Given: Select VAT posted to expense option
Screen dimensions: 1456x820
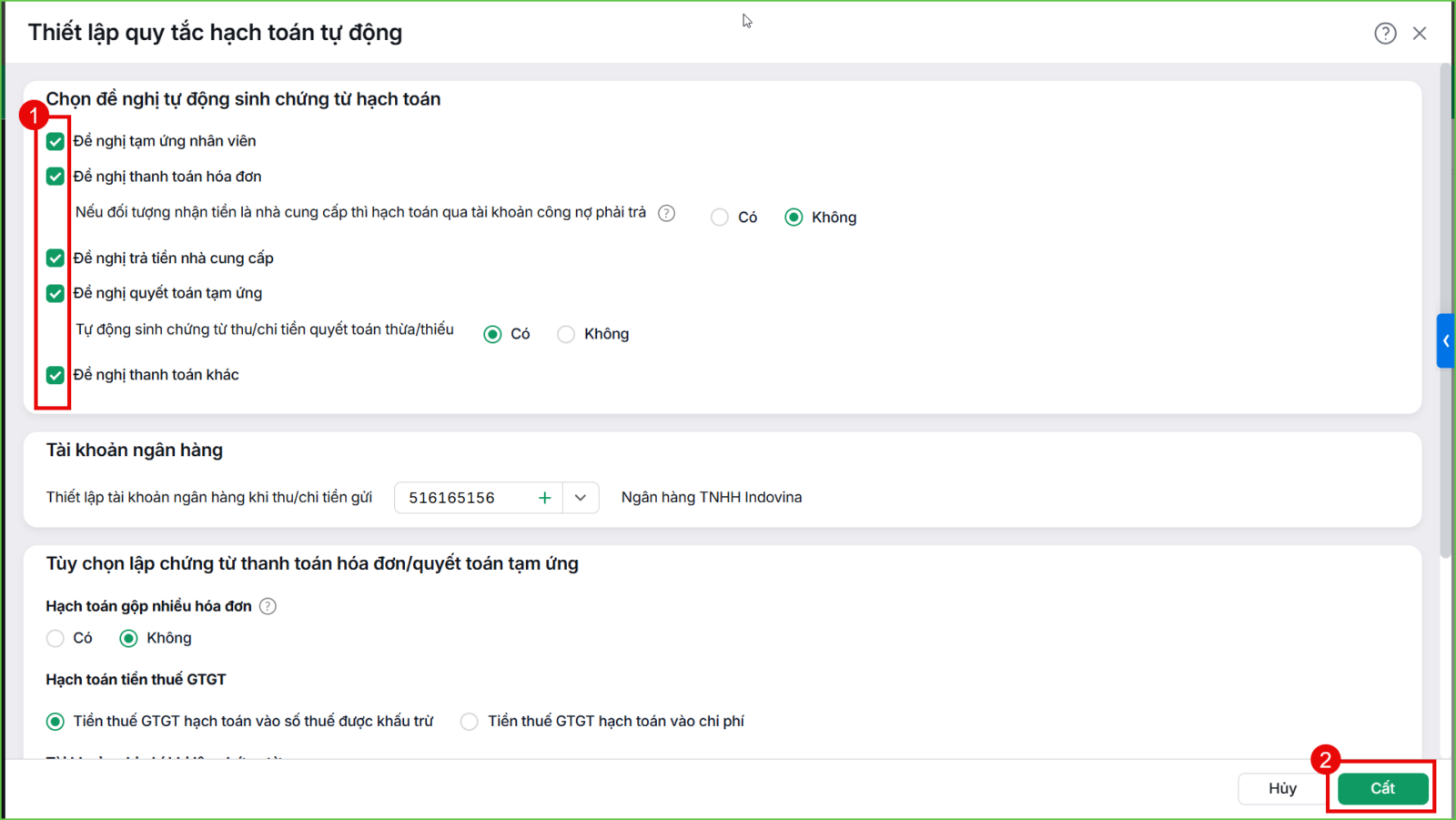Looking at the screenshot, I should tap(469, 722).
